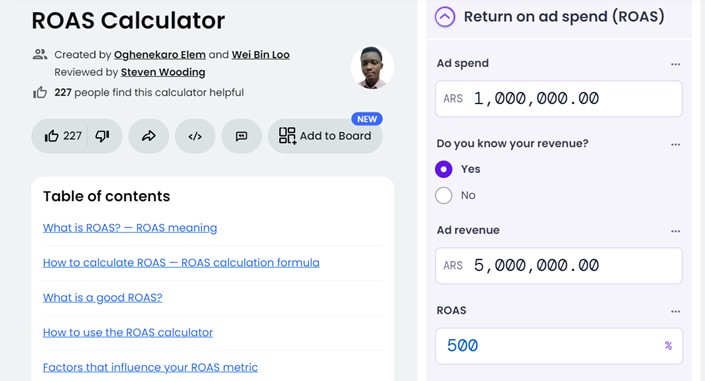The width and height of the screenshot is (705, 381).
Task: Change the ARS currency unit for Ad revenue
Action: point(453,265)
